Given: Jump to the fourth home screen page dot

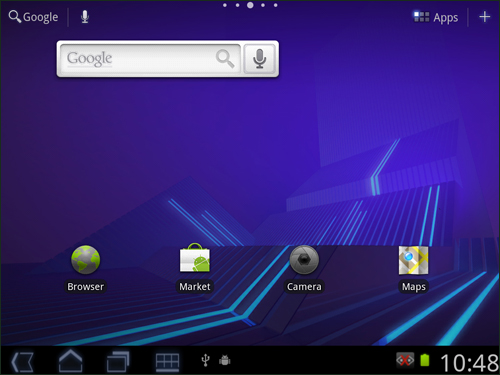Looking at the screenshot, I should pos(263,5).
